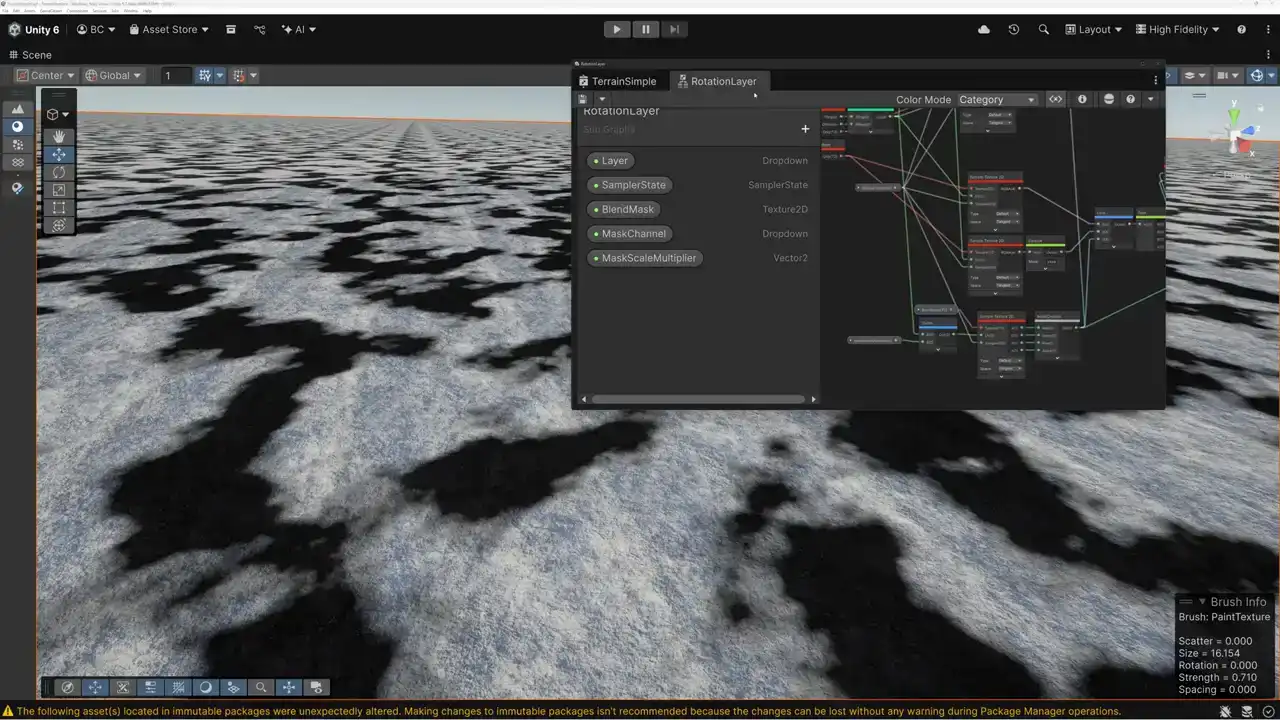Add a new blackboard property with plus
Image resolution: width=1280 pixels, height=720 pixels.
coord(805,129)
